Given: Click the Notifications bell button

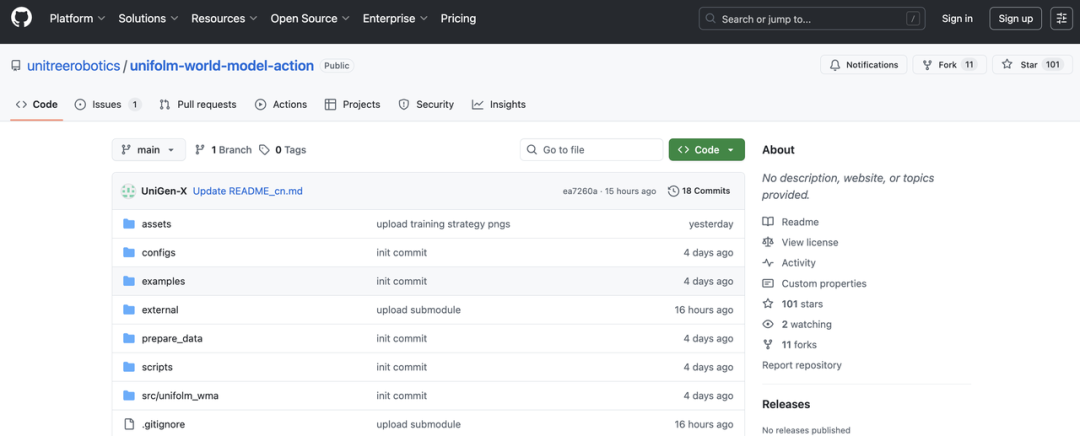Looking at the screenshot, I should coord(864,65).
